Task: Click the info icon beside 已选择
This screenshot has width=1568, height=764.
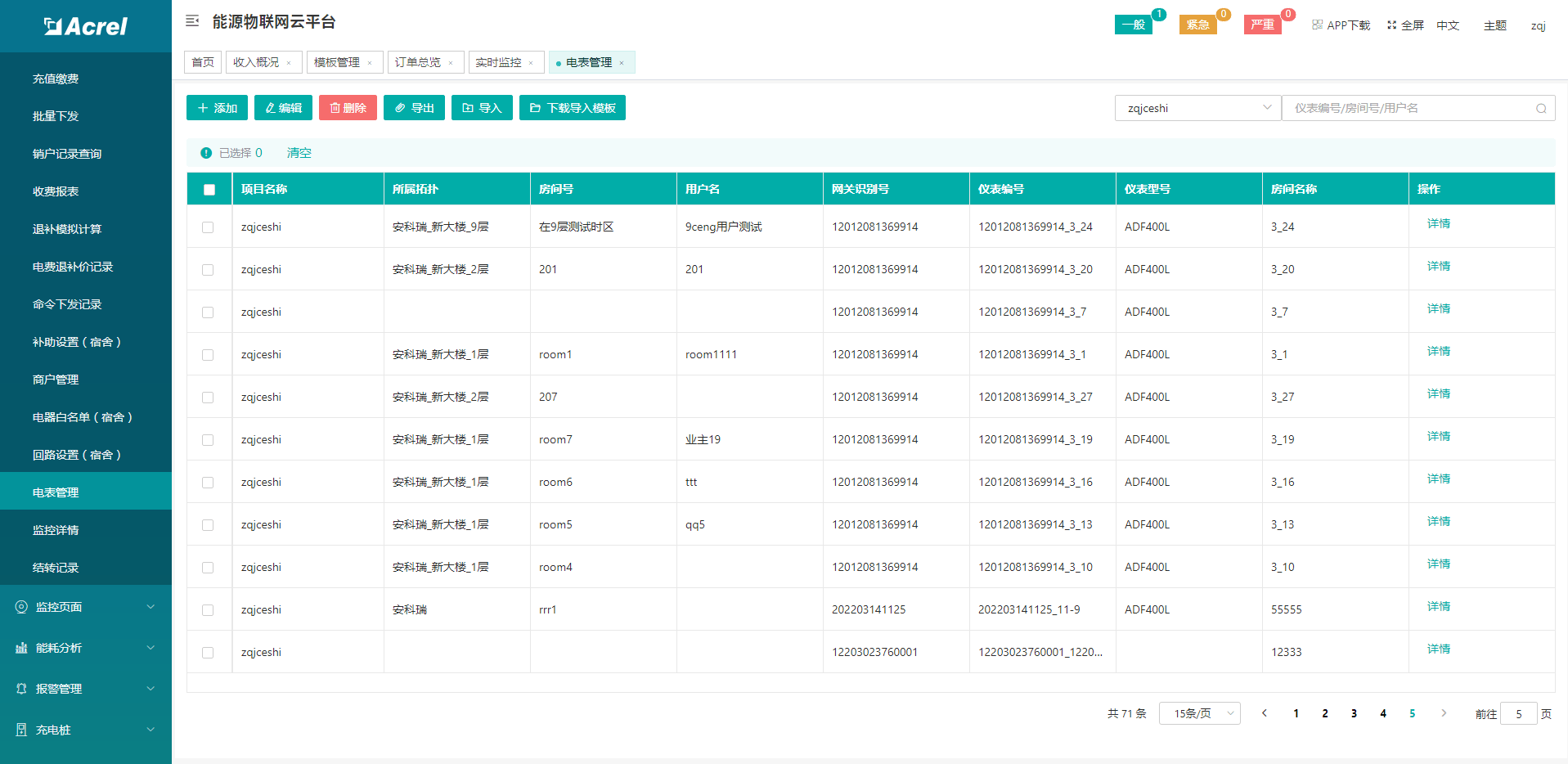Action: coord(206,153)
